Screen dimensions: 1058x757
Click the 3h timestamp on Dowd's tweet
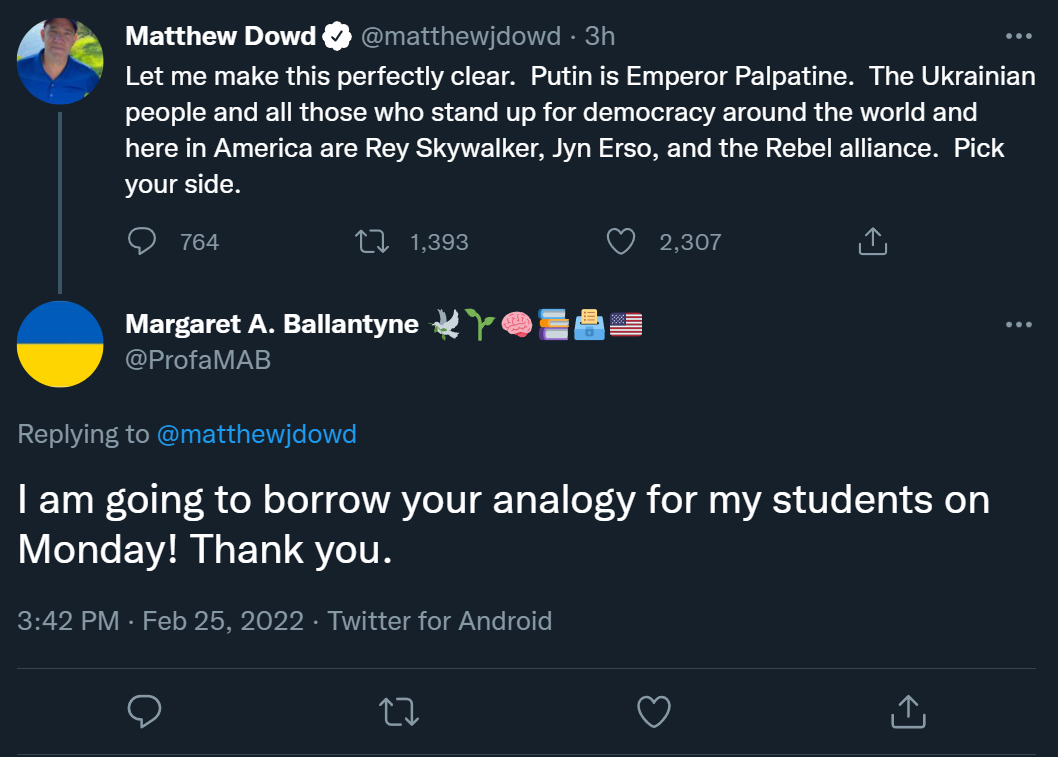click(x=600, y=37)
